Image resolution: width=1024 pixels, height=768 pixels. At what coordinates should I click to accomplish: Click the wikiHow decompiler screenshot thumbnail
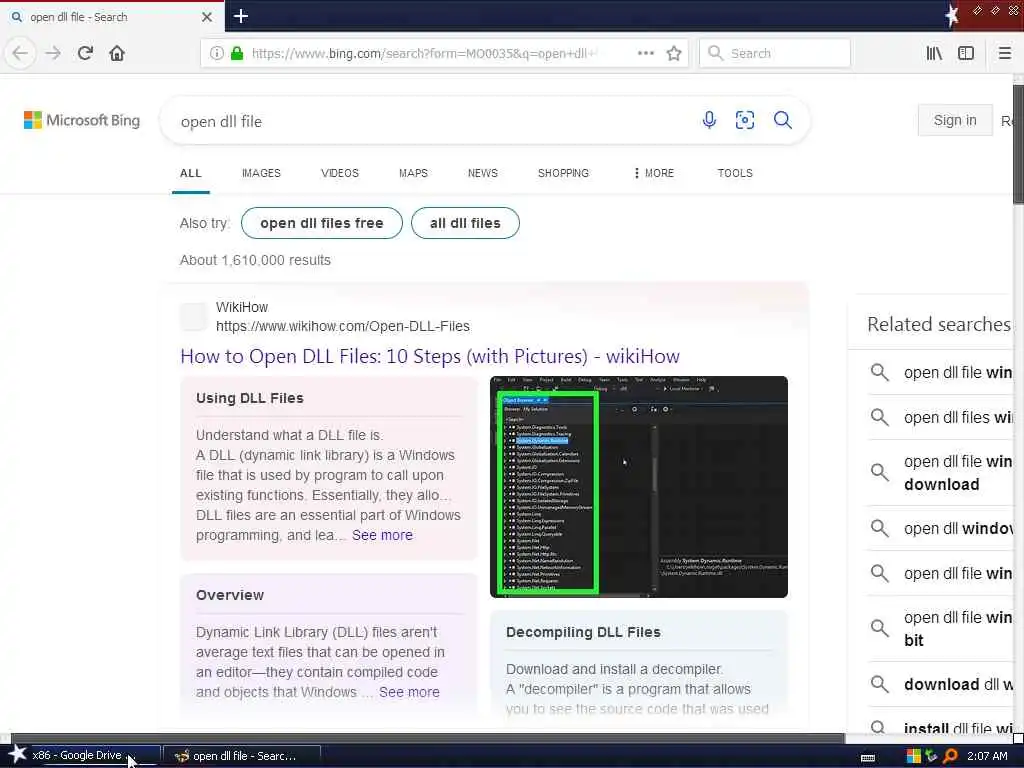click(639, 487)
